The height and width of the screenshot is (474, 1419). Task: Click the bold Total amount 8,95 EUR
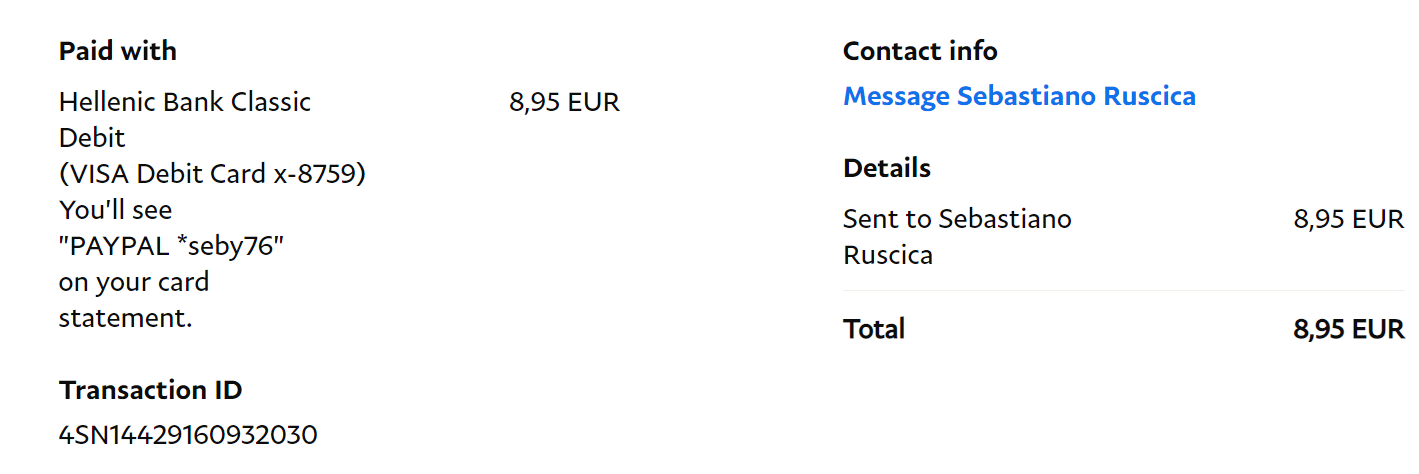tap(1348, 329)
